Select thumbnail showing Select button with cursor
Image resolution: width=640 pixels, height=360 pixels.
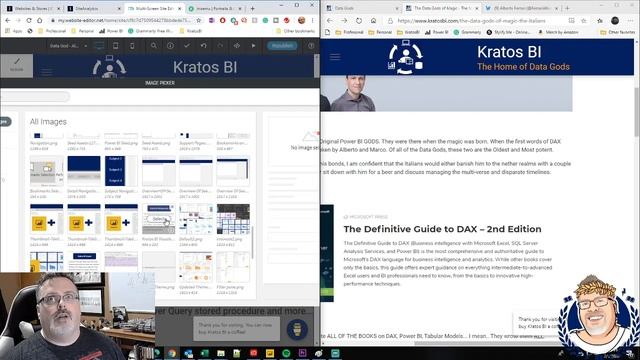coord(159,219)
